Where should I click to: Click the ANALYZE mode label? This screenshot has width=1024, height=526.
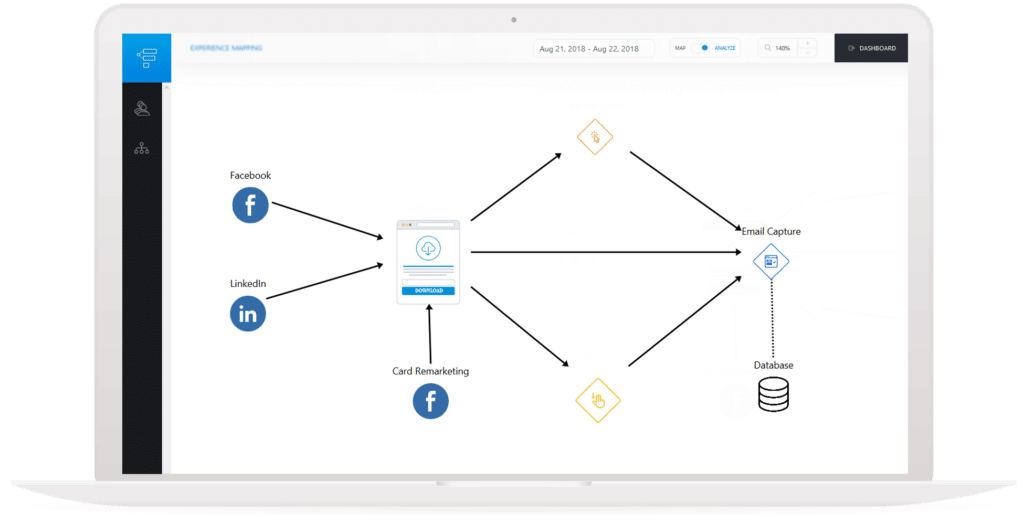(725, 48)
